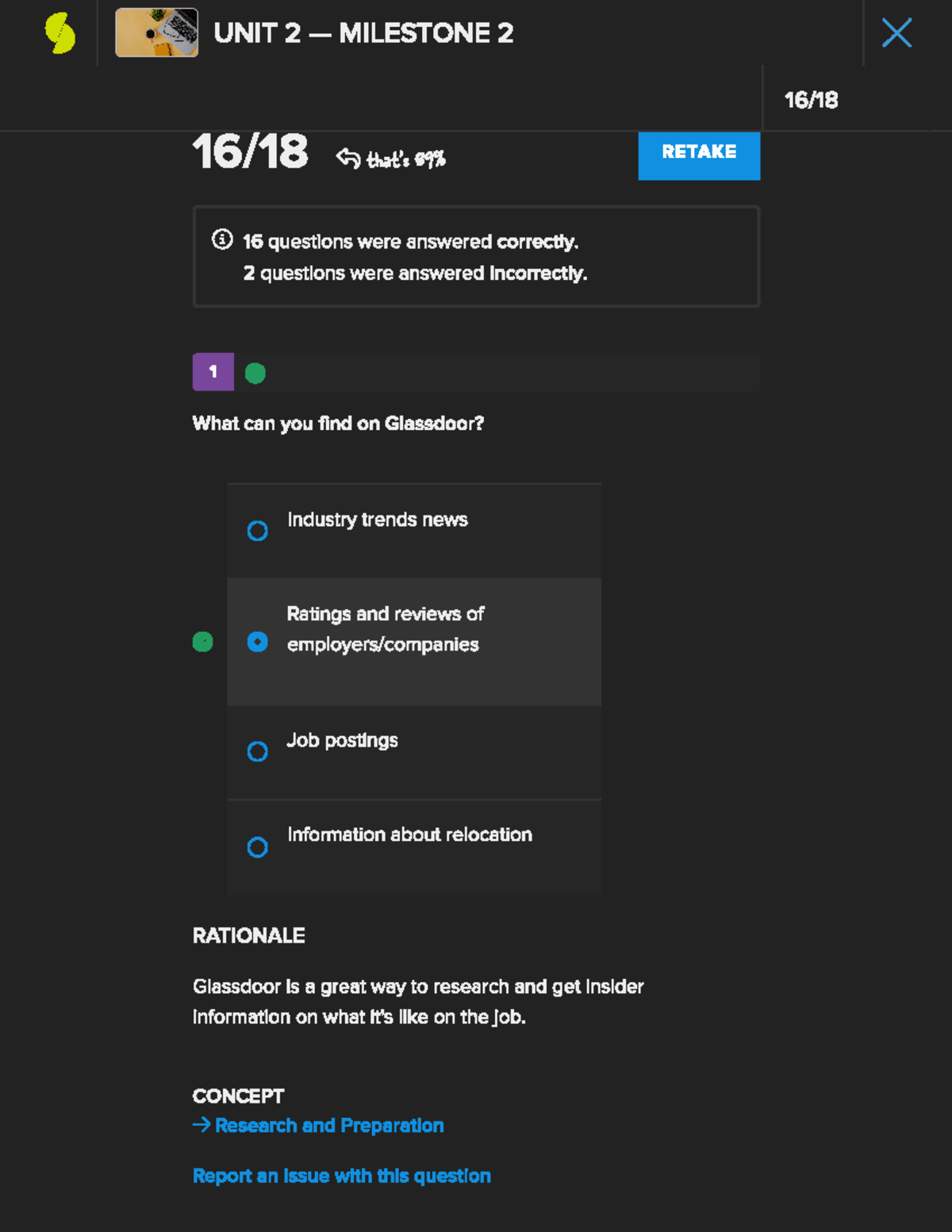Screen dimensions: 952x1232
Task: Close the milestone results with X
Action: coord(896,33)
